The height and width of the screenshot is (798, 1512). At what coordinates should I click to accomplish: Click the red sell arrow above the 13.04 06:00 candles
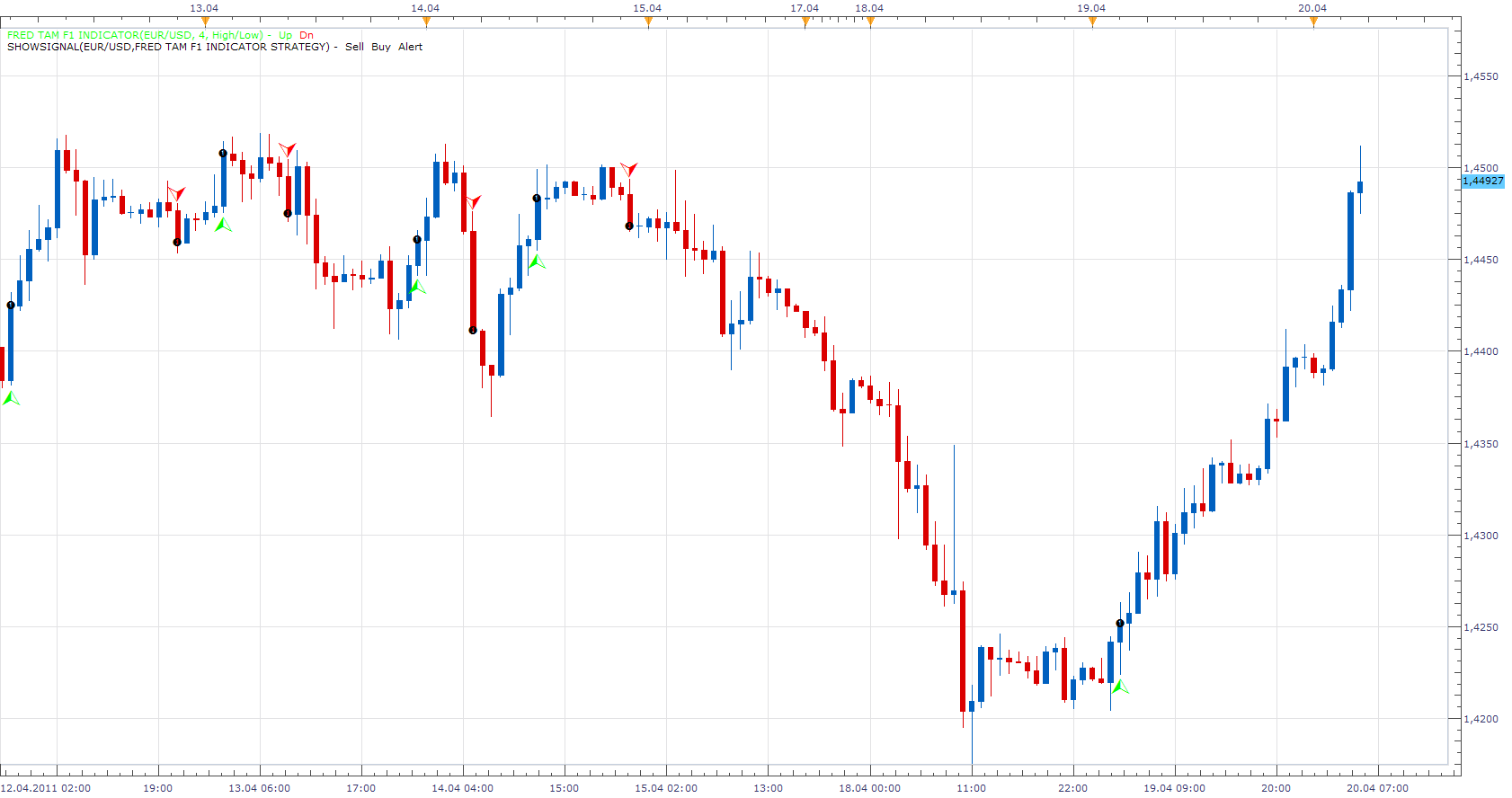pyautogui.click(x=287, y=148)
